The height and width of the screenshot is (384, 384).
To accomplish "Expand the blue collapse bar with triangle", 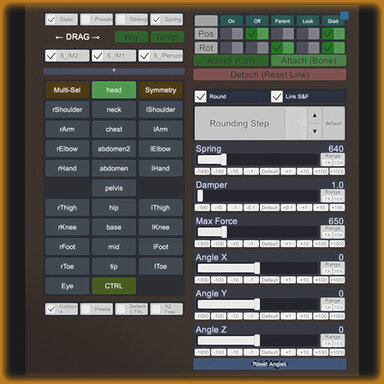I will click(114, 71).
